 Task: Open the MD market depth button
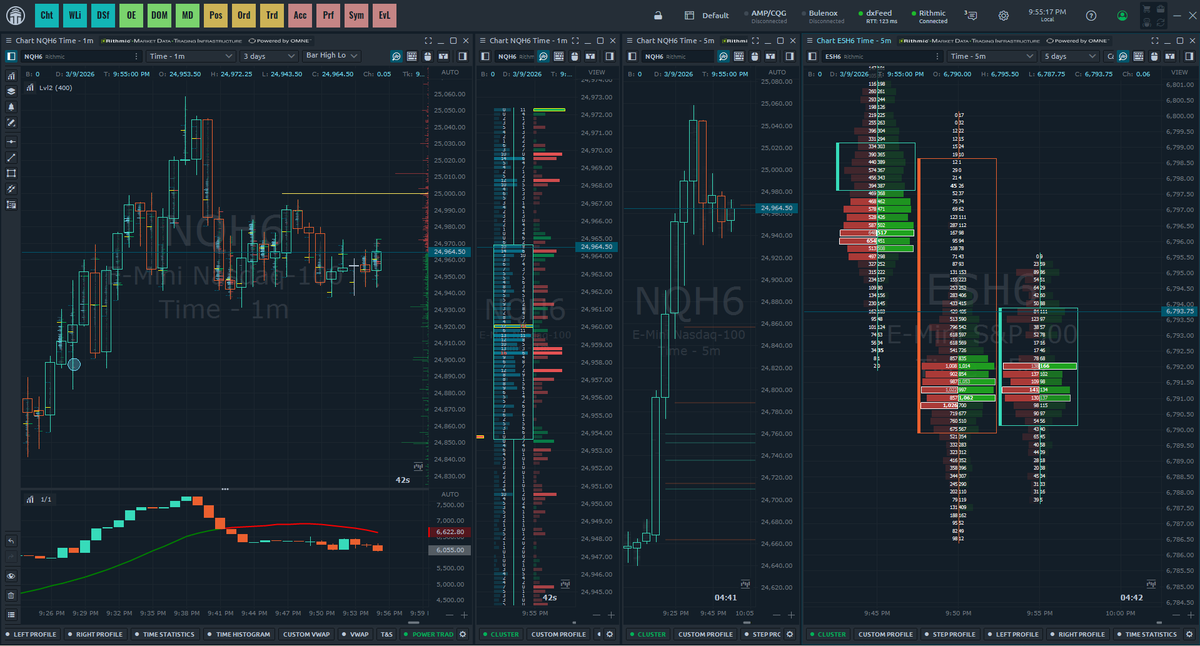[x=187, y=16]
